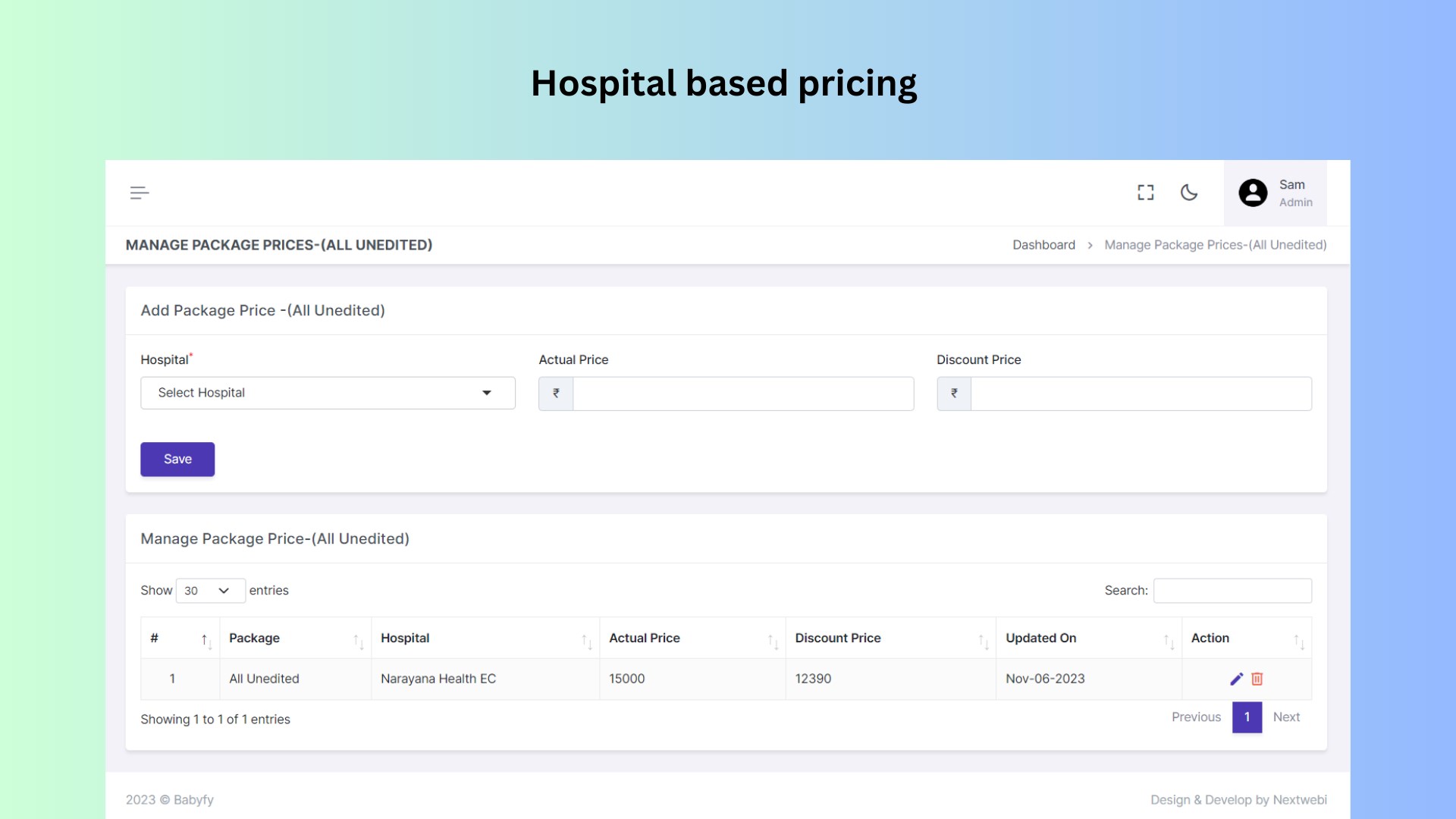The image size is (1456, 819).
Task: Click the Save button
Action: 177,459
